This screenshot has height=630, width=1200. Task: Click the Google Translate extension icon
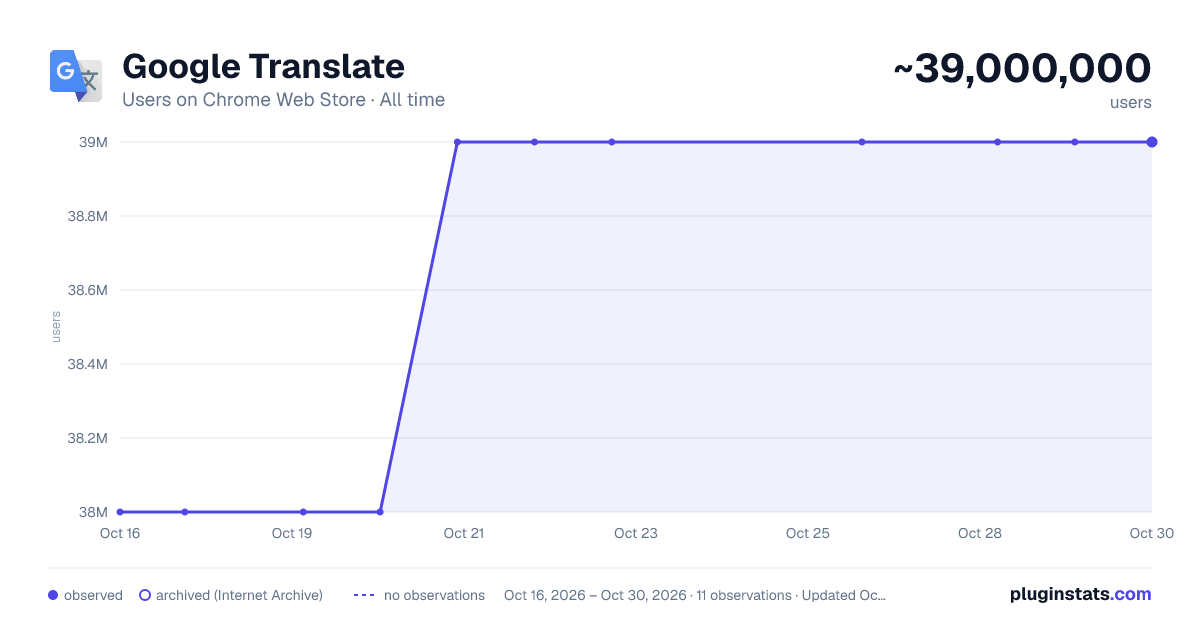76,76
